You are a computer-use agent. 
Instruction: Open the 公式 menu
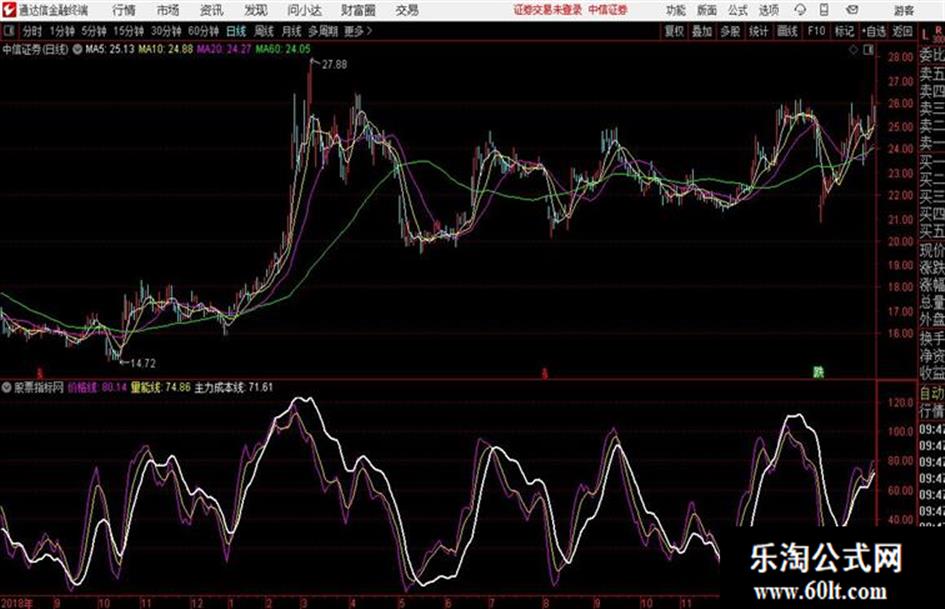point(738,10)
